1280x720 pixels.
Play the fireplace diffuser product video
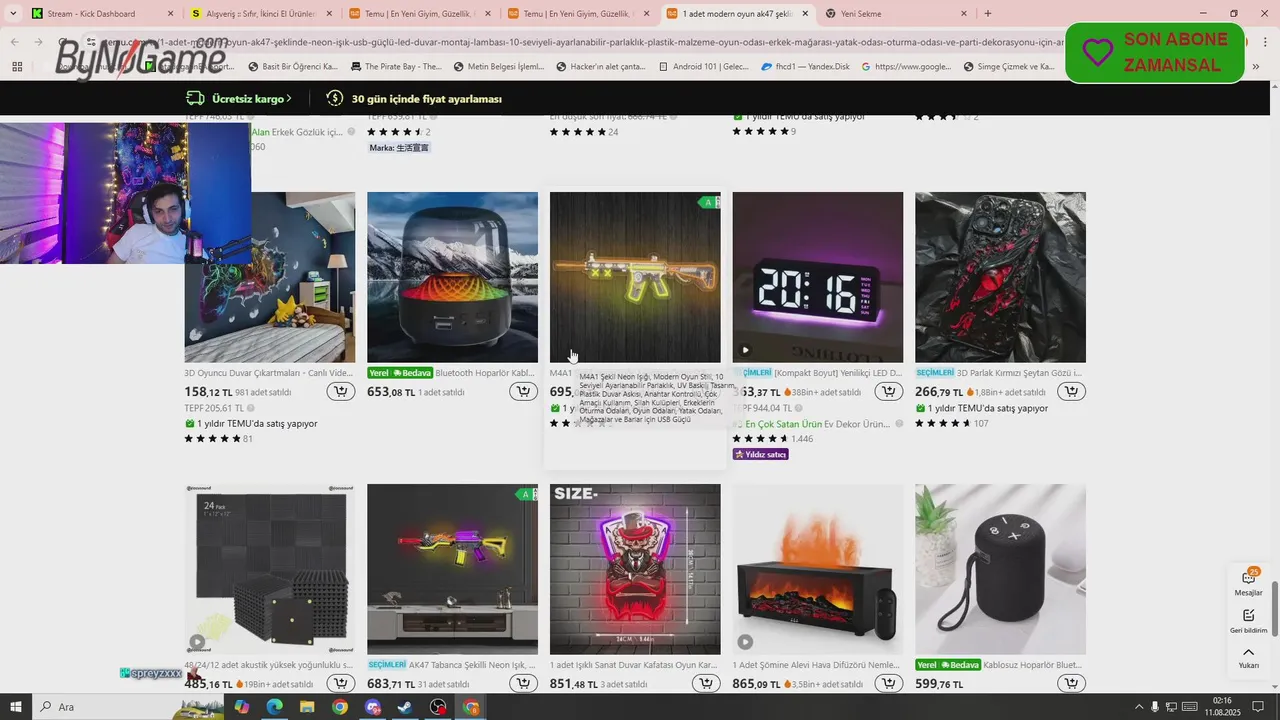745,642
